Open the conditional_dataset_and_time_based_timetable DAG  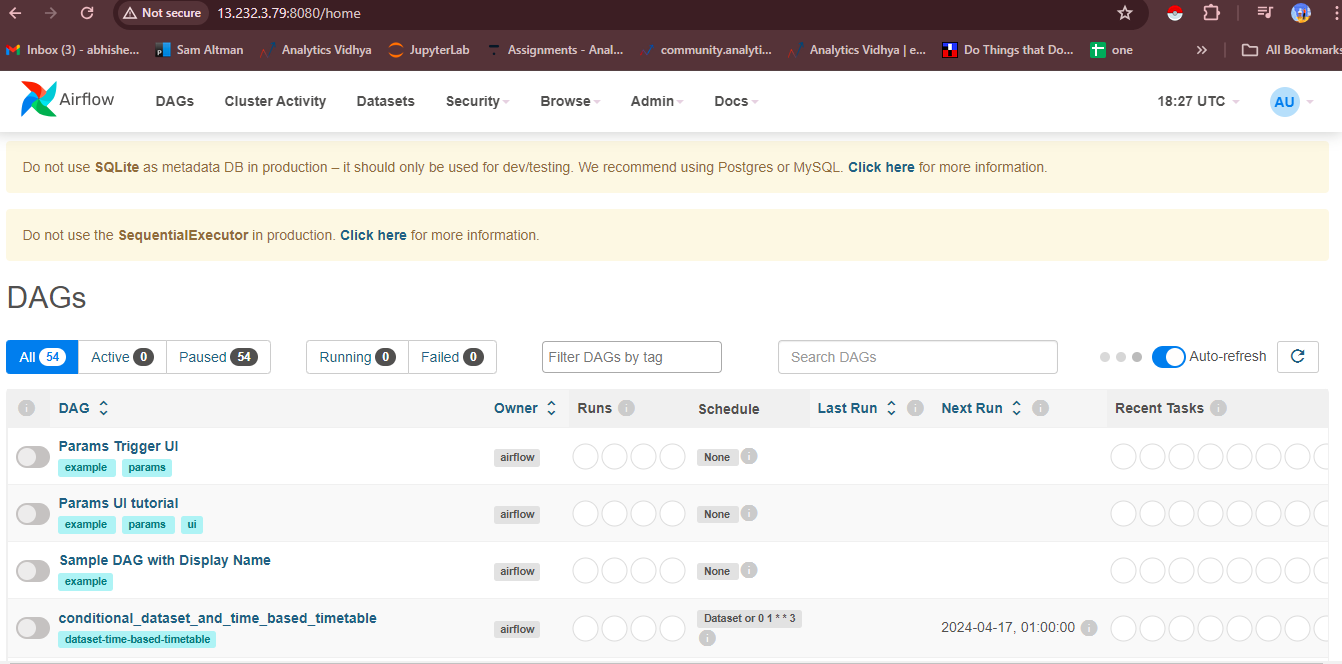pyautogui.click(x=218, y=618)
